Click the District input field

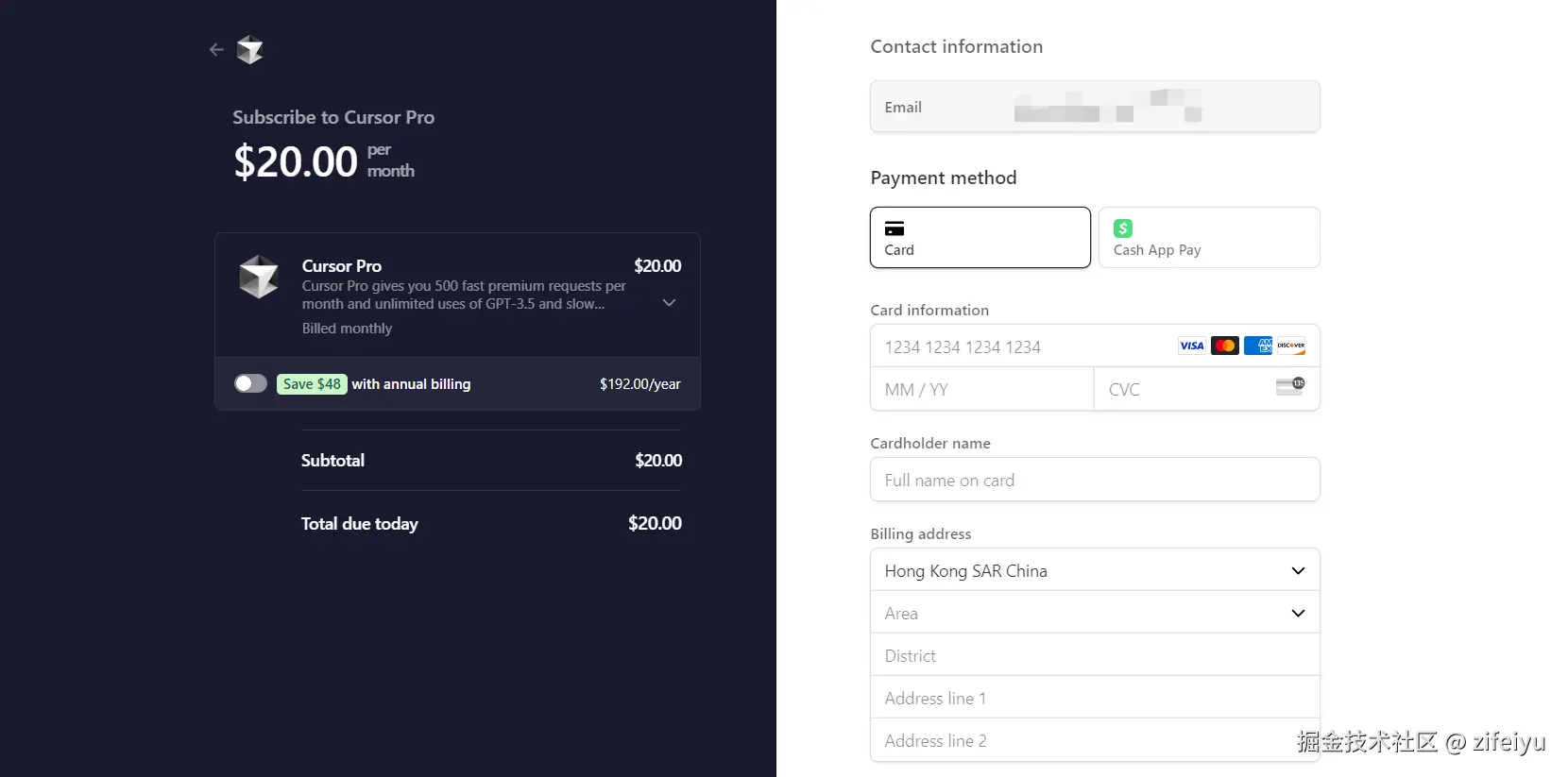[1095, 655]
